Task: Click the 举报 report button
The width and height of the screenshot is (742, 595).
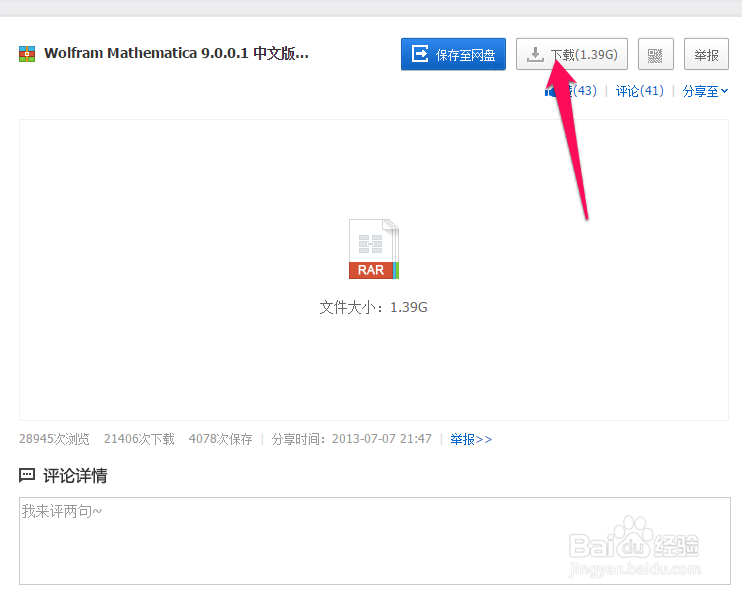Action: tap(706, 54)
